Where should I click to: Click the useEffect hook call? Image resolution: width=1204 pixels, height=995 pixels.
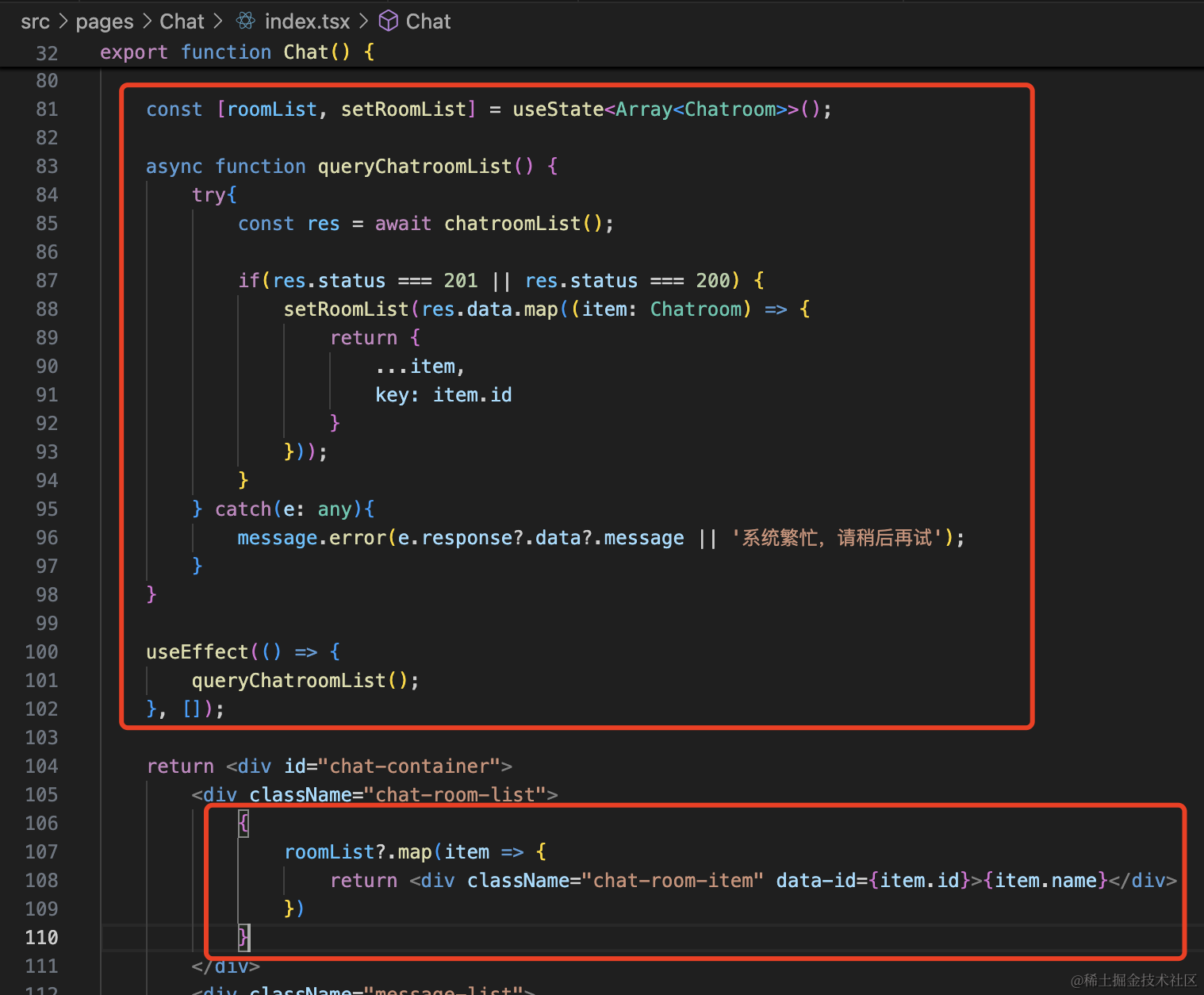pos(197,652)
